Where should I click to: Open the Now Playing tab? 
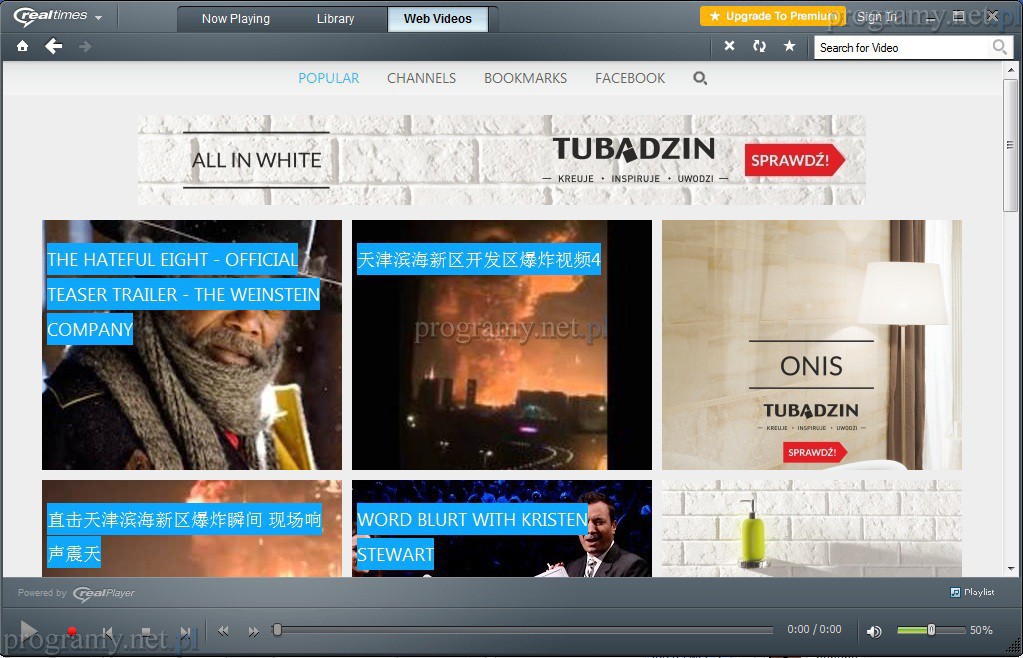point(235,19)
